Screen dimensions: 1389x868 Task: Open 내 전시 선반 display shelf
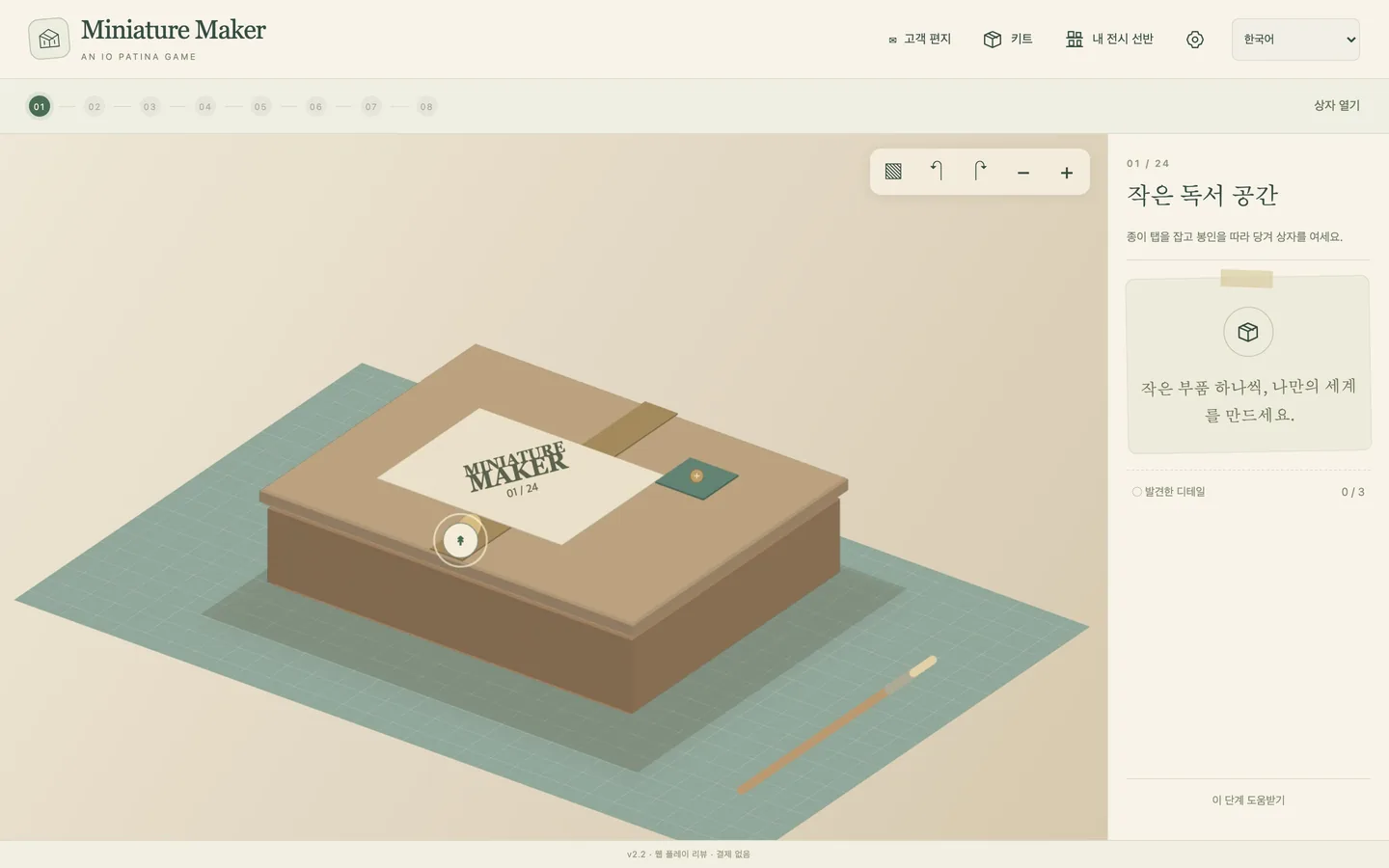[x=1109, y=40]
